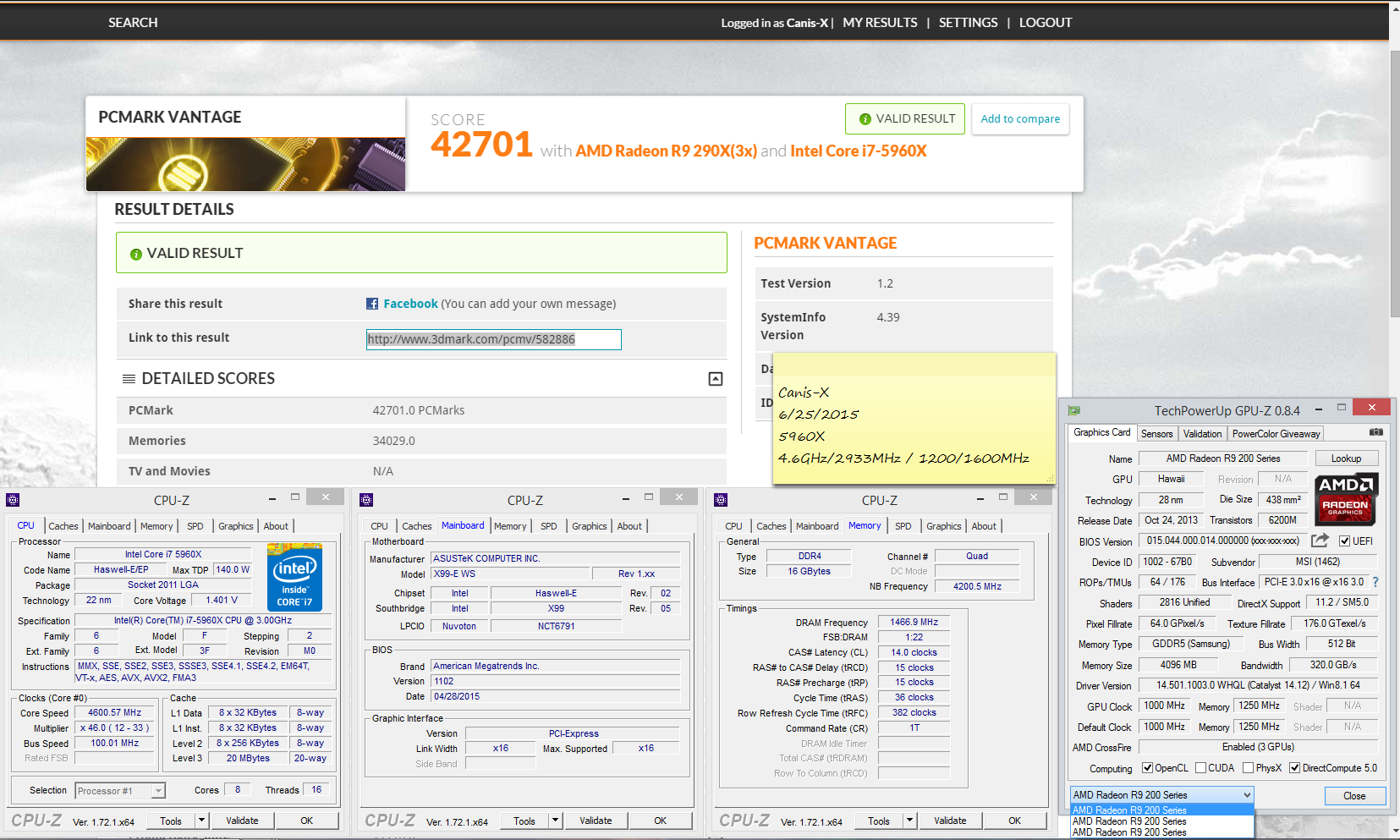Enable the PhysX checkbox
Viewport: 1400px width, 840px height.
pyautogui.click(x=1248, y=768)
